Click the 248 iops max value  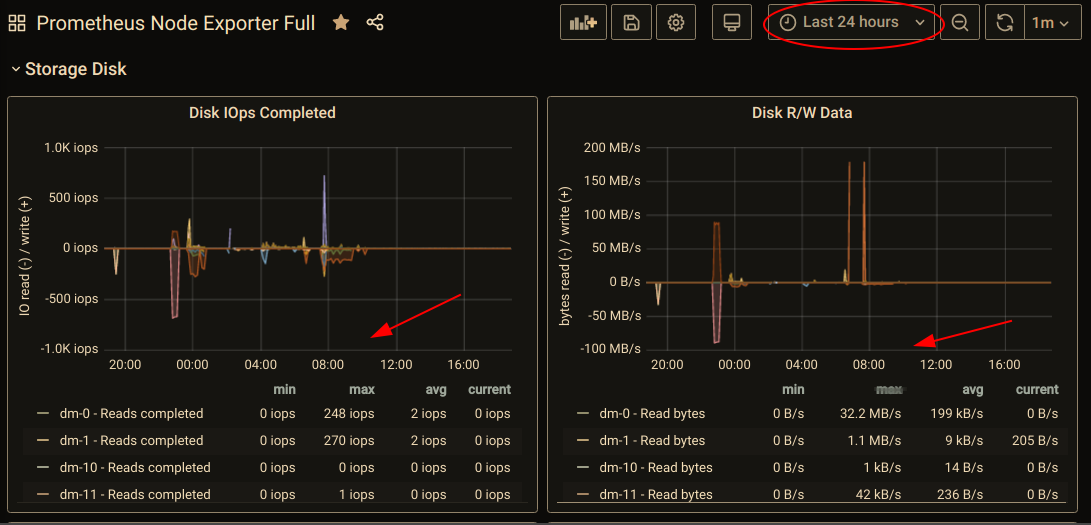pos(349,414)
